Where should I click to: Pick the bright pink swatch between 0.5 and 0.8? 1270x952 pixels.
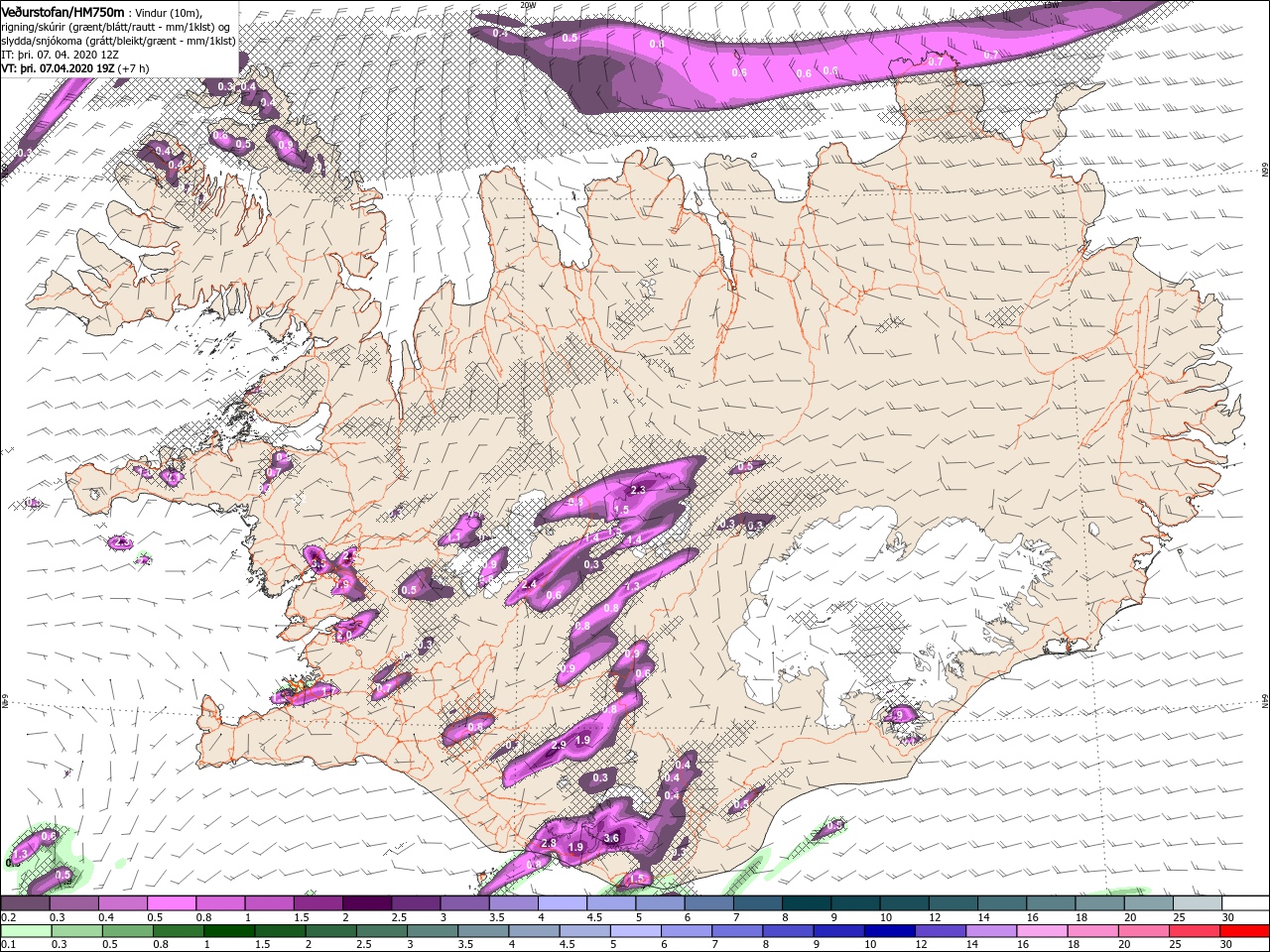[x=171, y=903]
